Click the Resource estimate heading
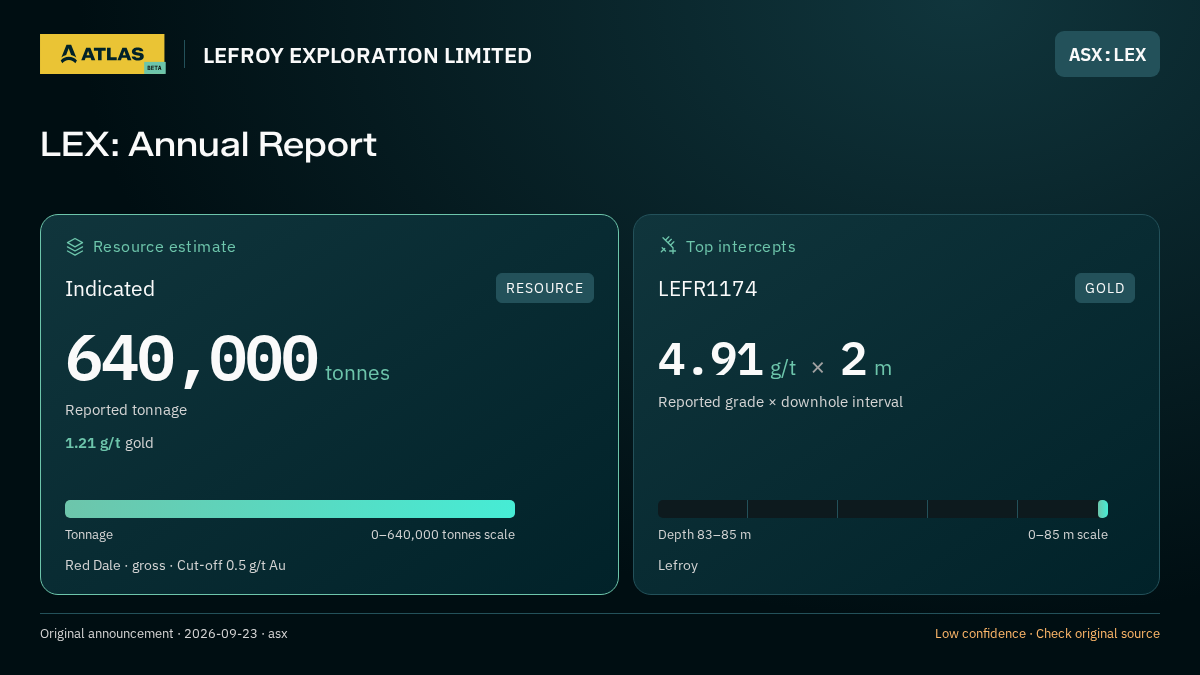 coord(164,246)
